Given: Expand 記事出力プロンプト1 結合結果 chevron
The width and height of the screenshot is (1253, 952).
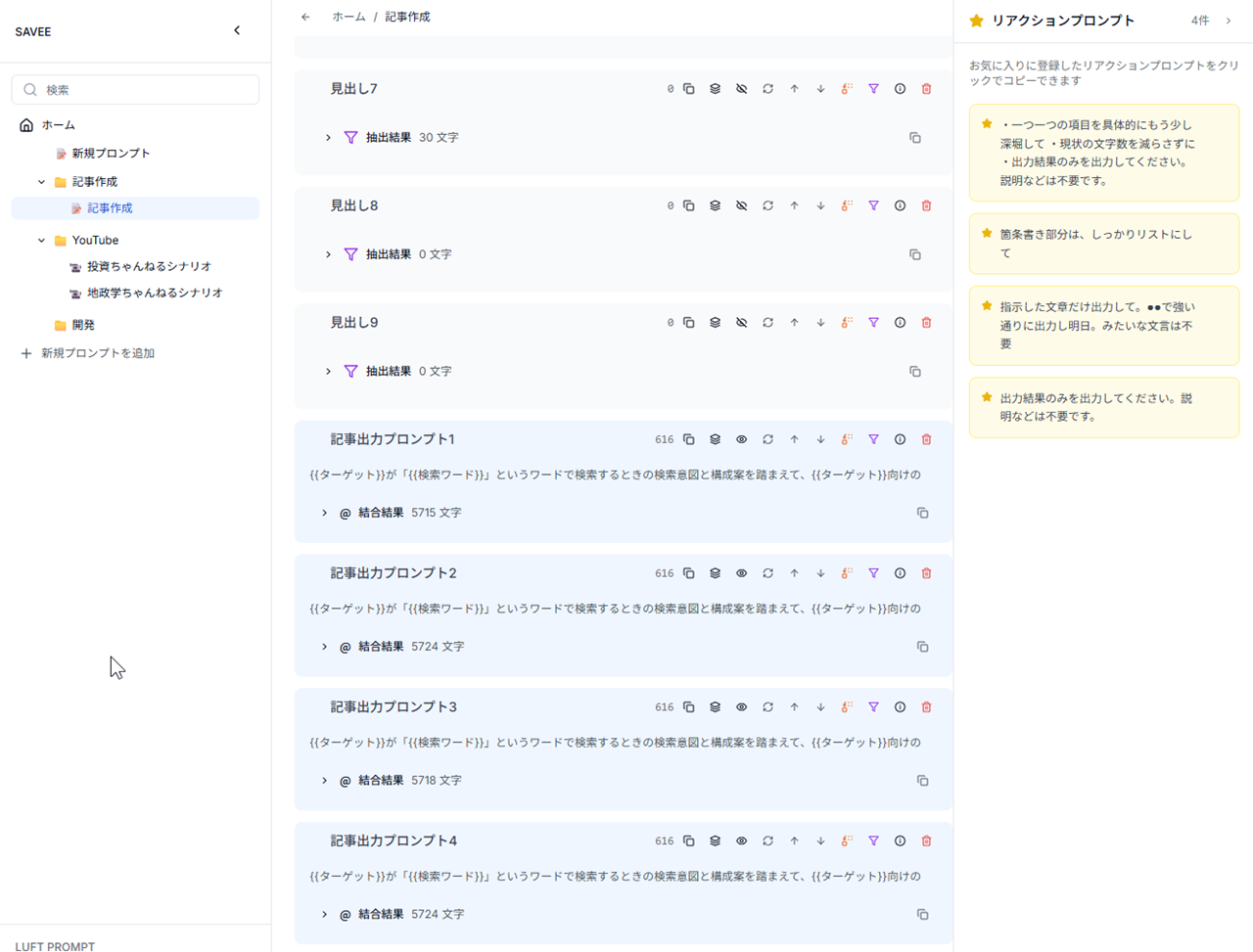Looking at the screenshot, I should point(325,513).
